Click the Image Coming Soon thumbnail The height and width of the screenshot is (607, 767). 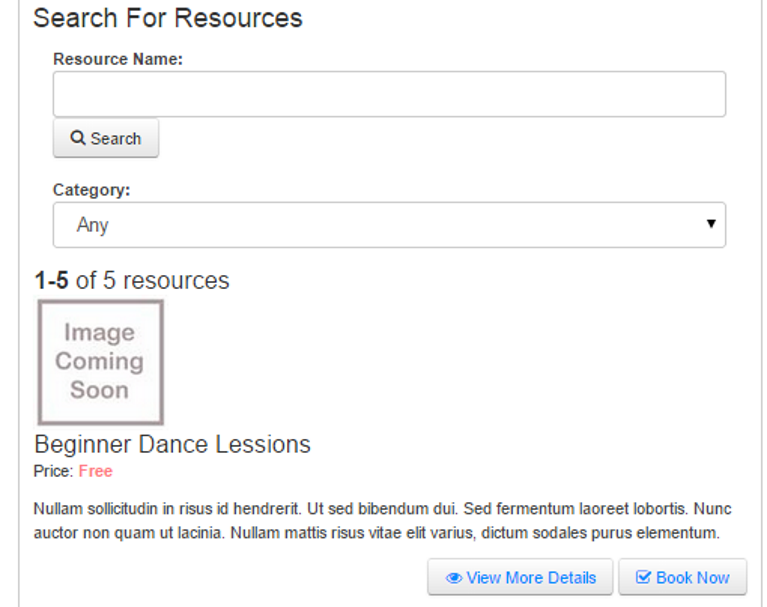pyautogui.click(x=101, y=362)
